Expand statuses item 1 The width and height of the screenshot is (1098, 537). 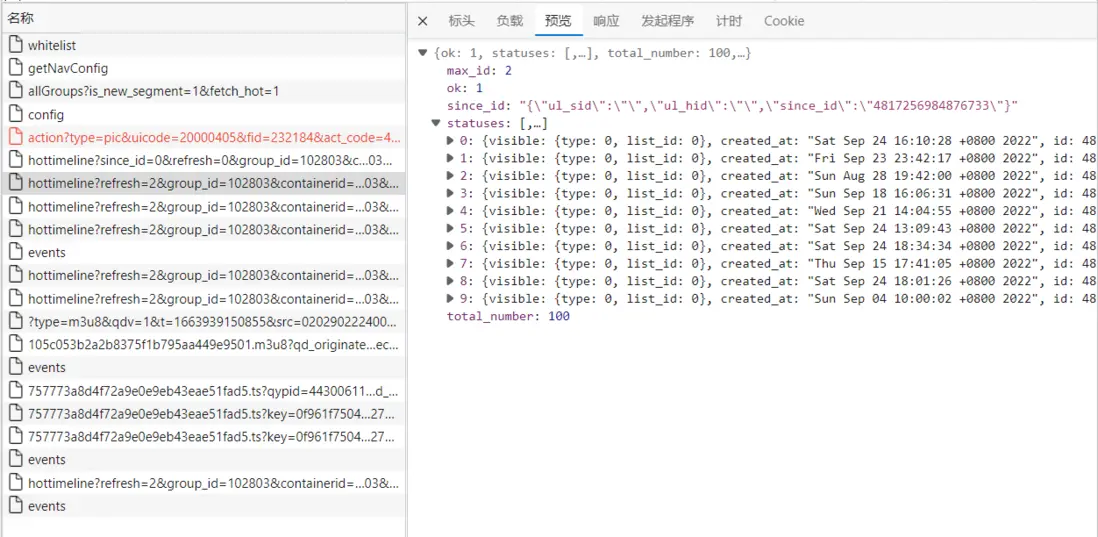pos(450,158)
